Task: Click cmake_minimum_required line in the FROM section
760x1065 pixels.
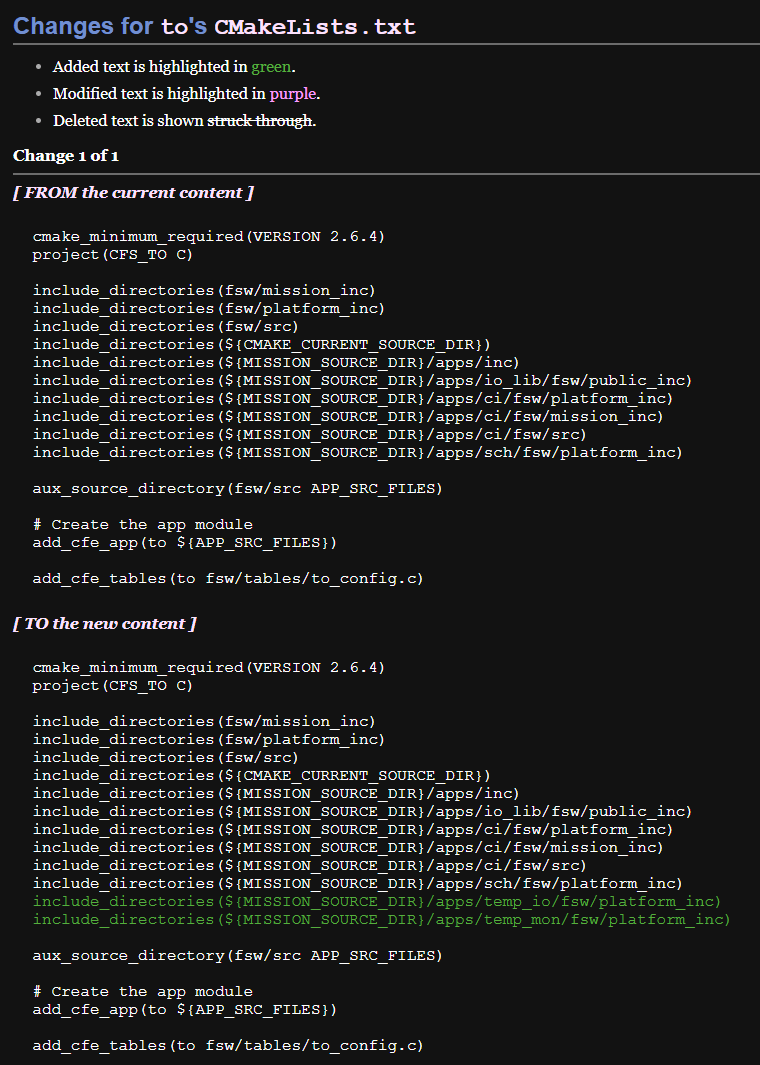Action: pos(208,237)
